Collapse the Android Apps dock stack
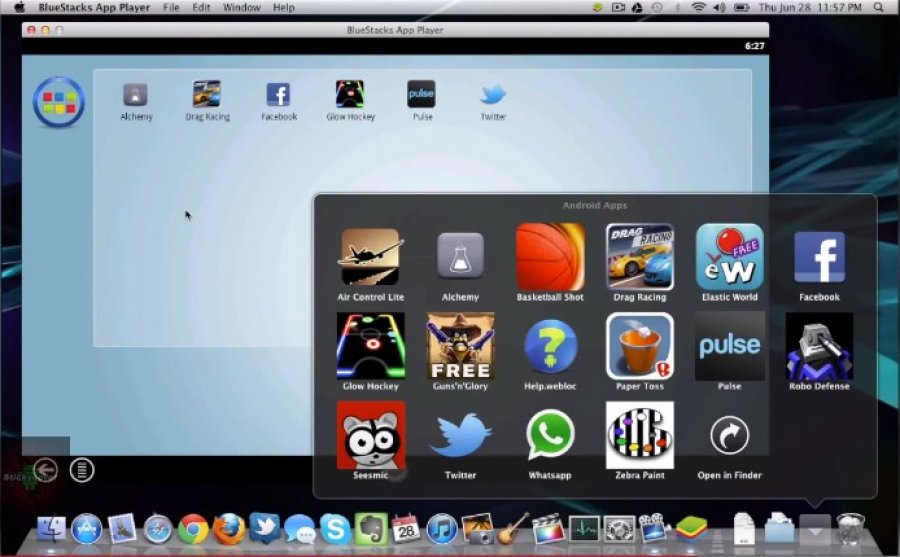Screen dimensions: 900x557 pos(815,529)
